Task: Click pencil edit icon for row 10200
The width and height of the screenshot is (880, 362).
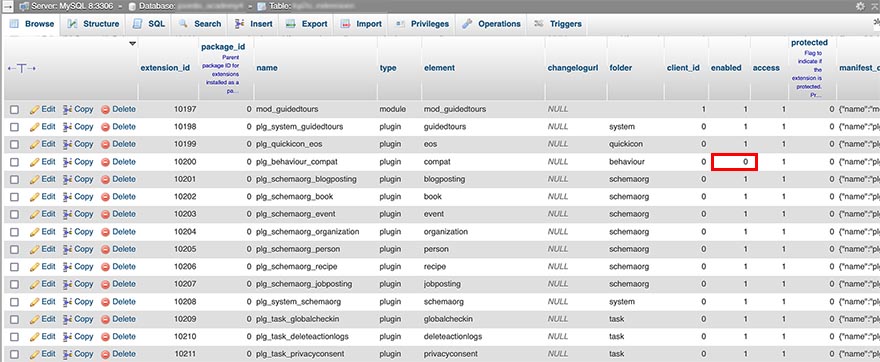Action: coord(34,162)
